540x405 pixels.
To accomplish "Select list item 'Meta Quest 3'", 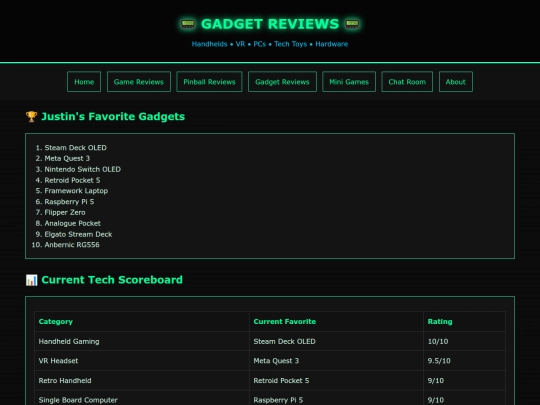I will point(67,158).
